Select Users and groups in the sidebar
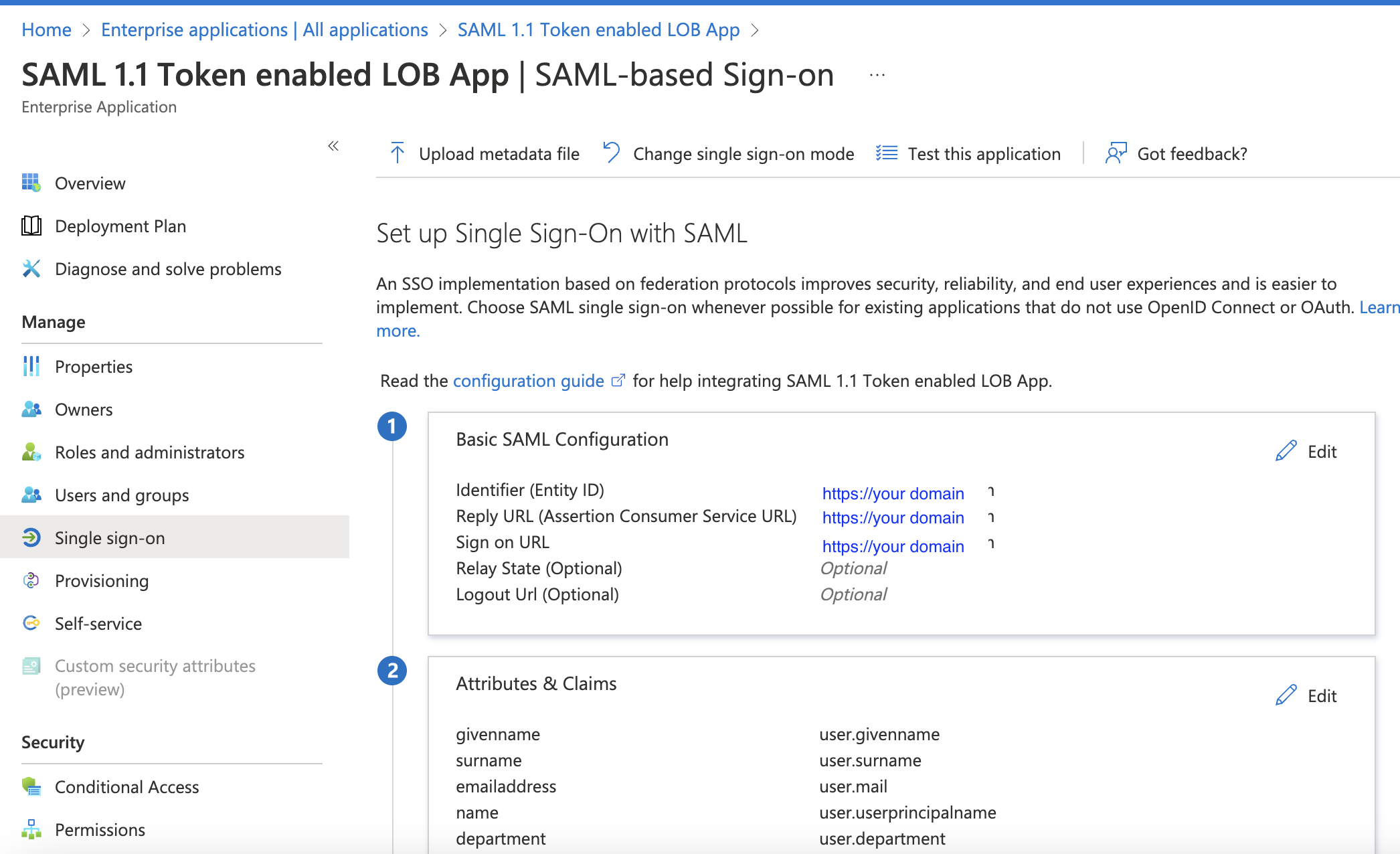Viewport: 1400px width, 854px height. click(x=122, y=495)
